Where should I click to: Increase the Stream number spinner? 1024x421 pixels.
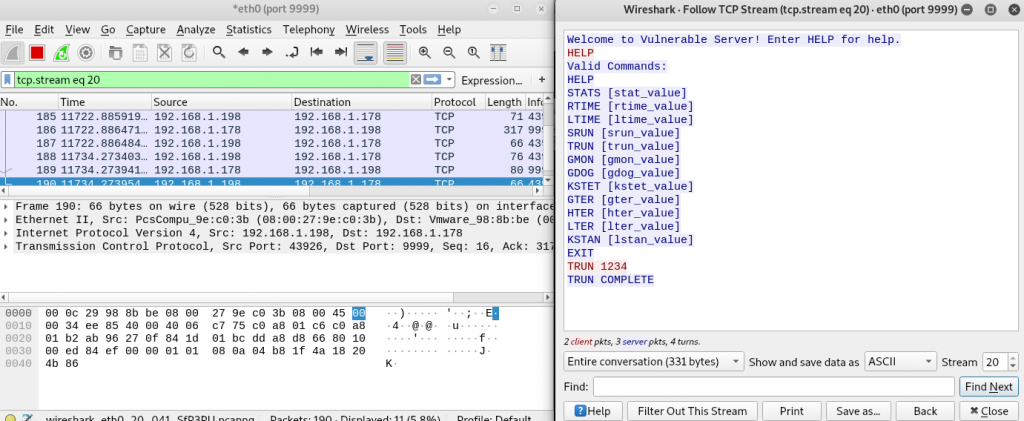tap(1013, 358)
